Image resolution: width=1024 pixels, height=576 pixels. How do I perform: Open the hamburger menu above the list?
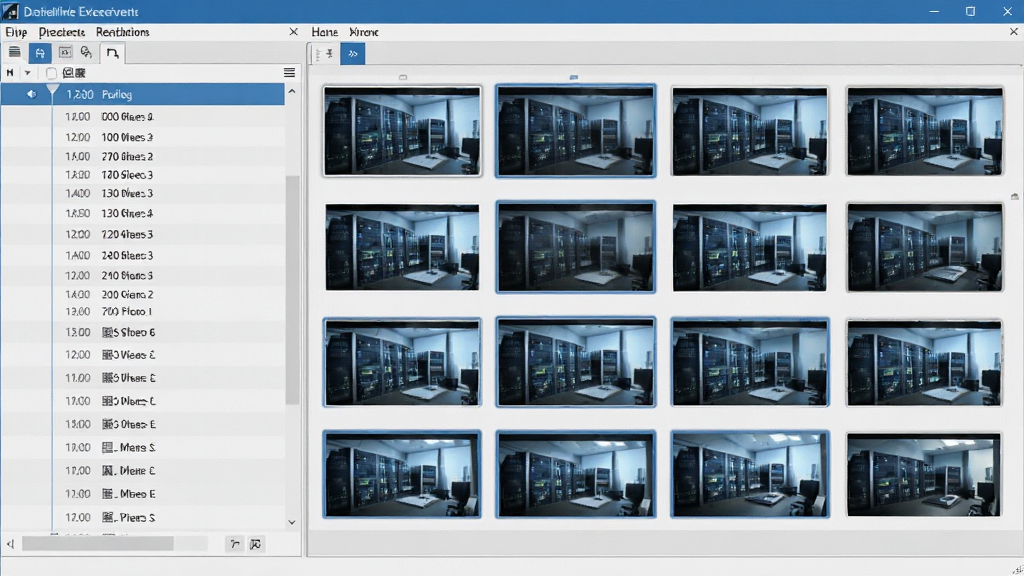pyautogui.click(x=289, y=72)
